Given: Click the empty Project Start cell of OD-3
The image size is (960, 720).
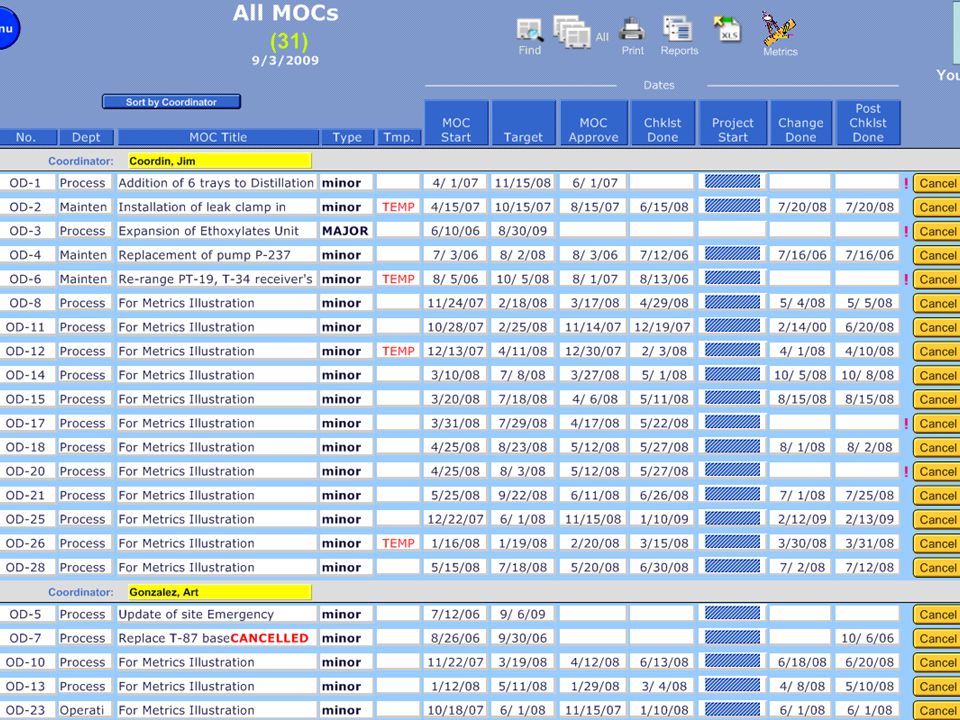Looking at the screenshot, I should point(732,230).
